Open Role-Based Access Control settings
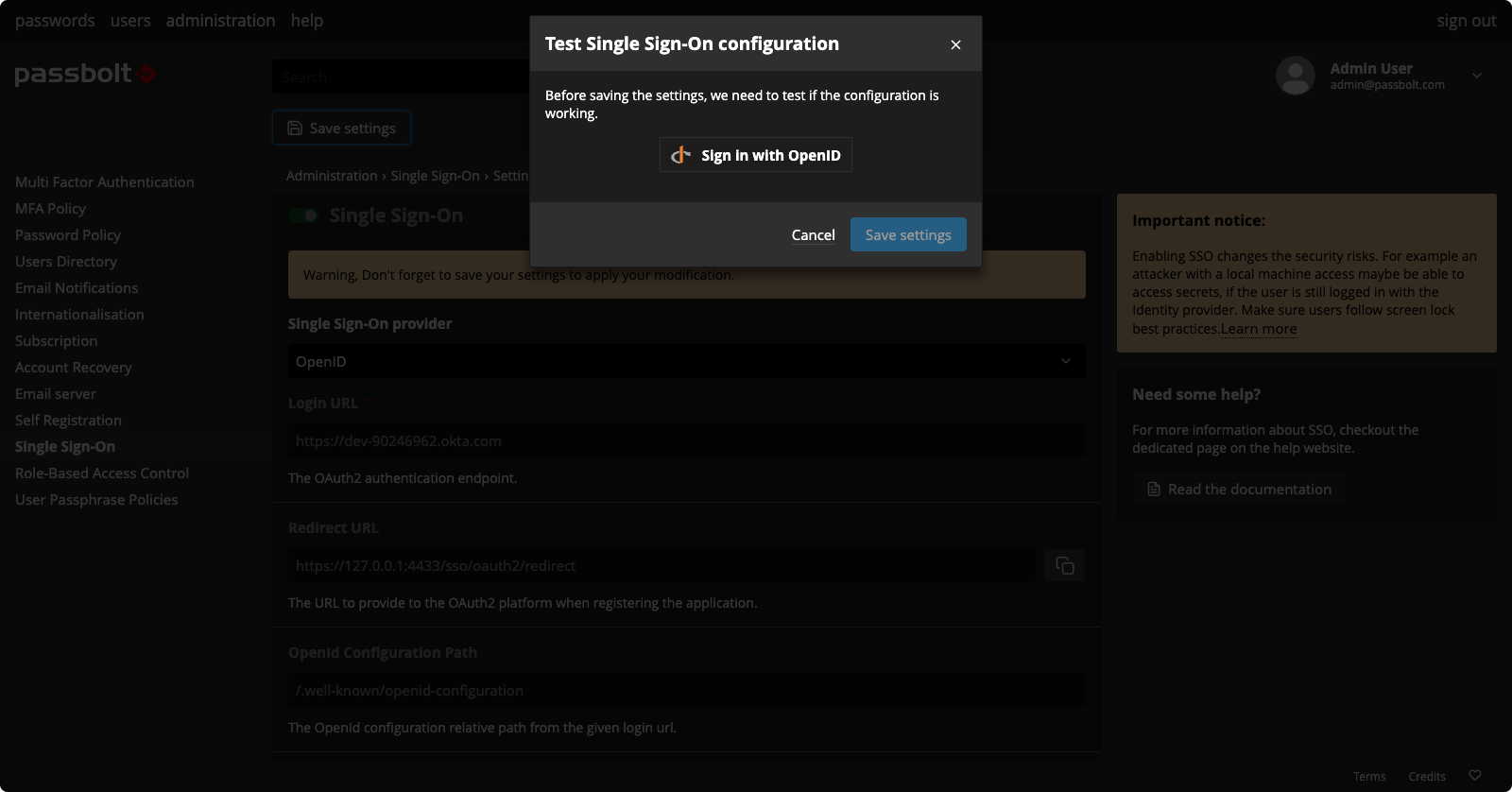The image size is (1512, 792). click(102, 473)
